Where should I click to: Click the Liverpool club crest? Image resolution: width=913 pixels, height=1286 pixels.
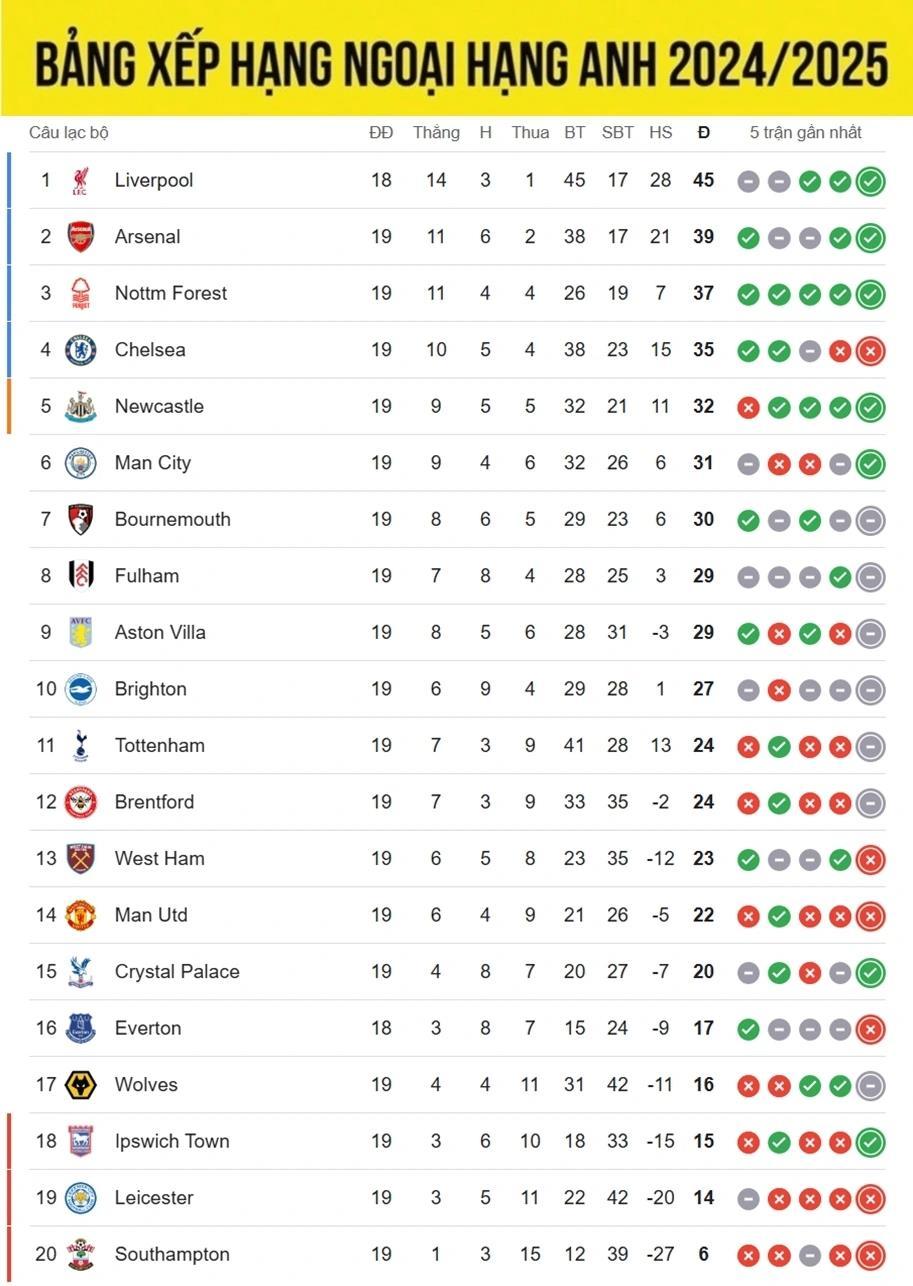pyautogui.click(x=81, y=181)
